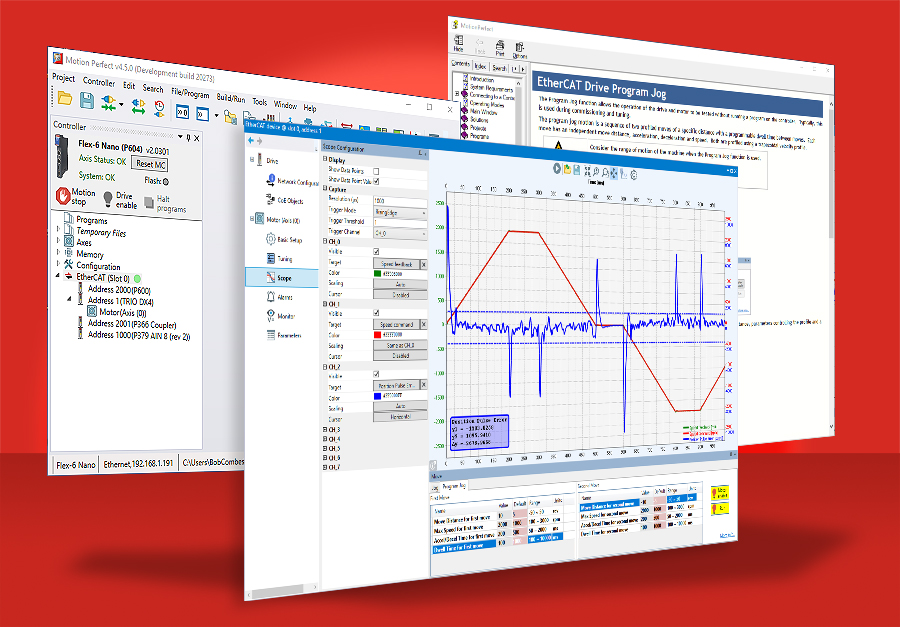Image resolution: width=900 pixels, height=627 pixels.
Task: Open the Tuning item in the drive sidebar
Action: 279,258
